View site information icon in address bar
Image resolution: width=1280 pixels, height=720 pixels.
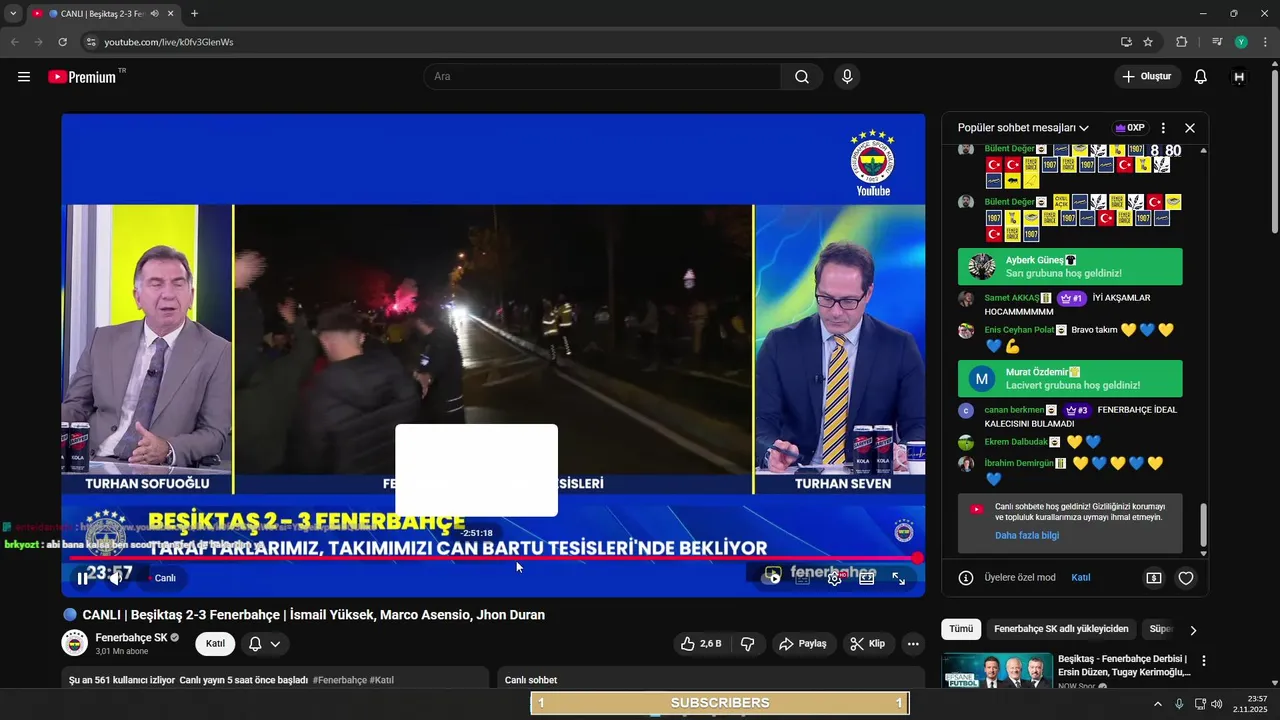pyautogui.click(x=90, y=42)
